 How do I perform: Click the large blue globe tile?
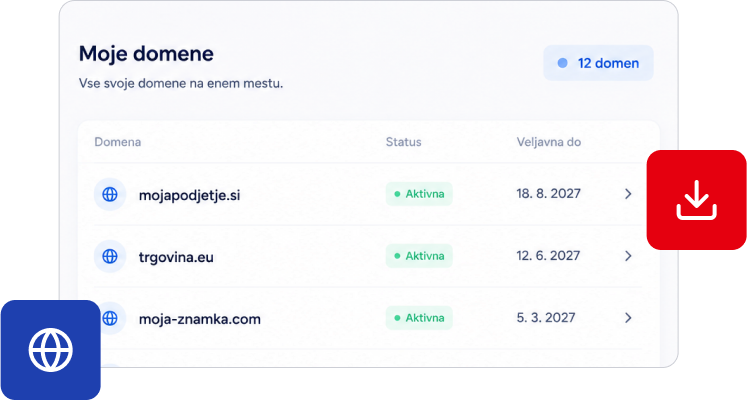[x=50, y=350]
